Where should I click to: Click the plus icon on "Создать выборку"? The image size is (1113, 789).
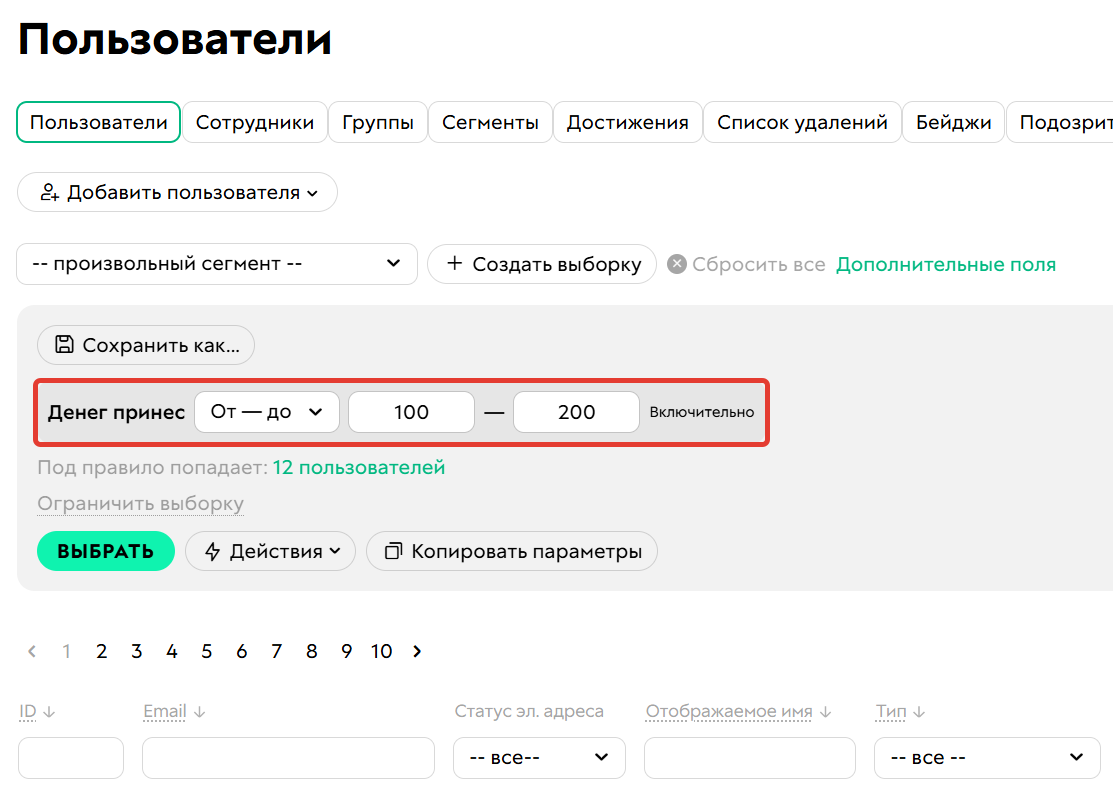tap(456, 264)
